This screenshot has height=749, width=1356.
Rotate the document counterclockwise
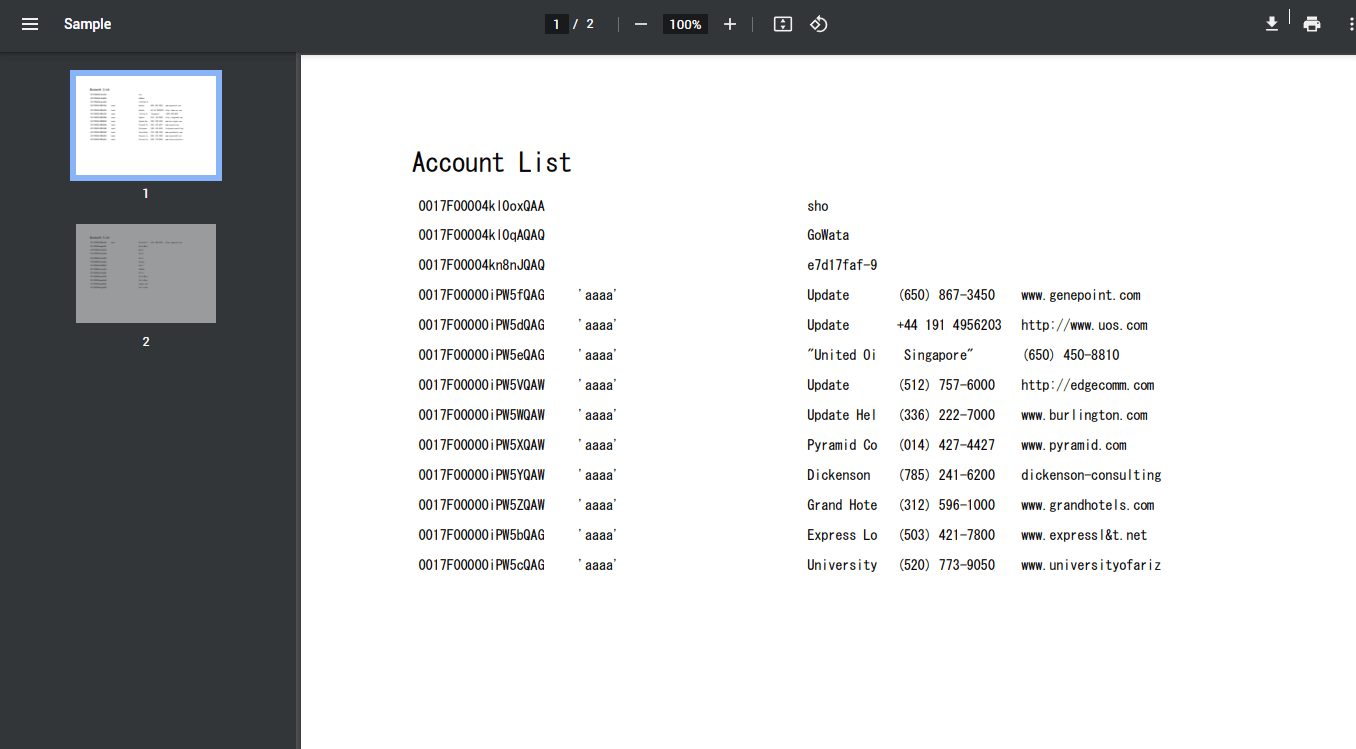[x=819, y=24]
